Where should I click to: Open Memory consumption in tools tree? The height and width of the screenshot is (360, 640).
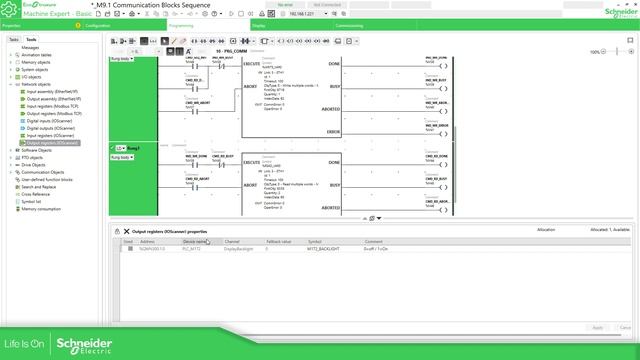tap(41, 209)
